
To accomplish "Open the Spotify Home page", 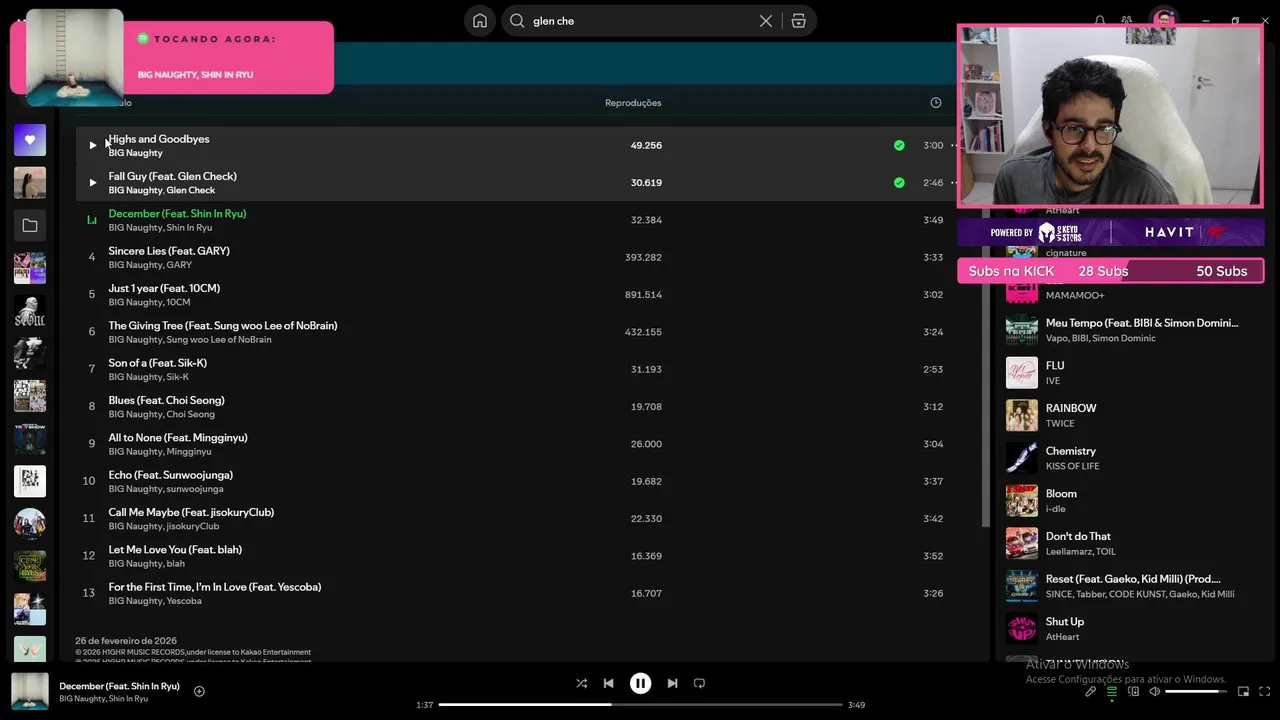I will (x=480, y=21).
